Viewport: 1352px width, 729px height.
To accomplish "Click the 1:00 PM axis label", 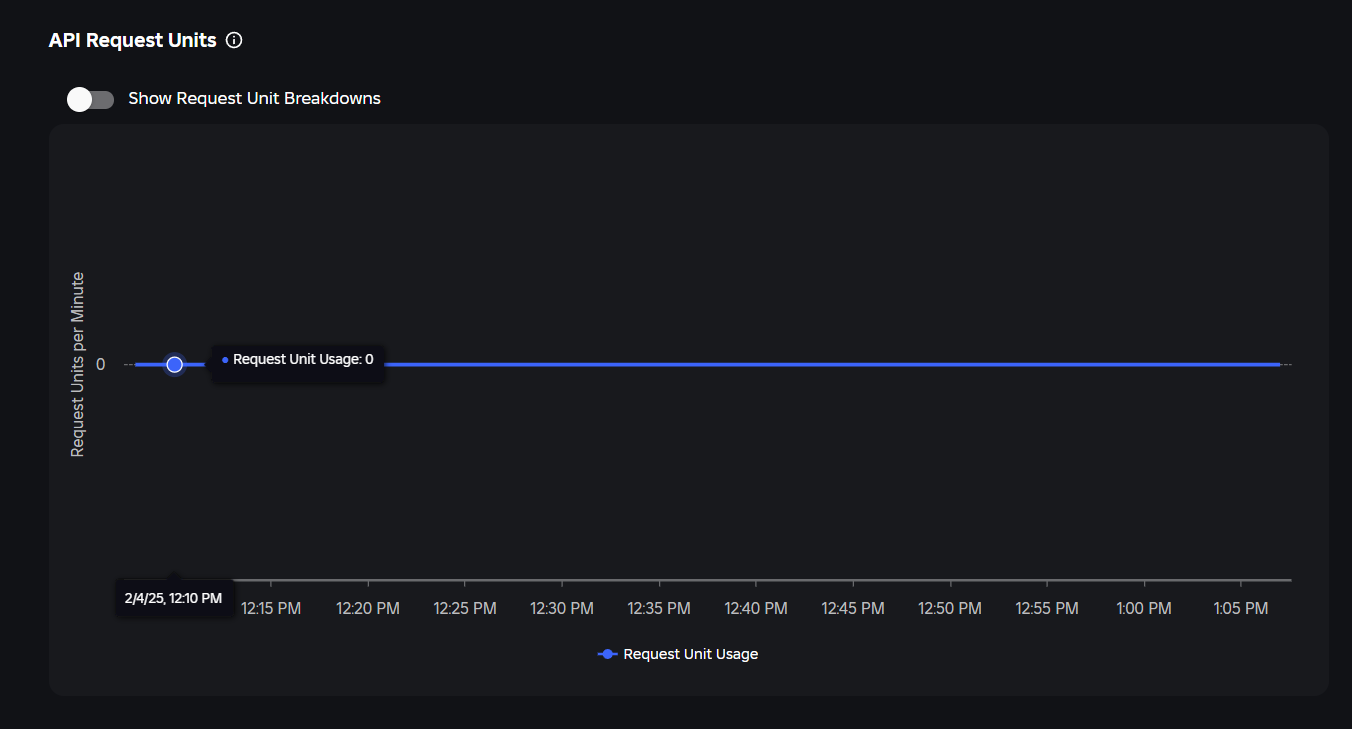I will coord(1144,608).
